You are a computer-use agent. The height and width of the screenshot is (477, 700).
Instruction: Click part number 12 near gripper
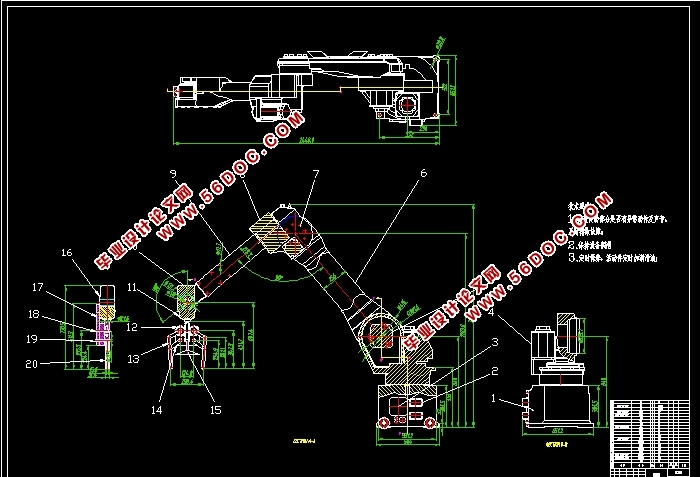(131, 326)
